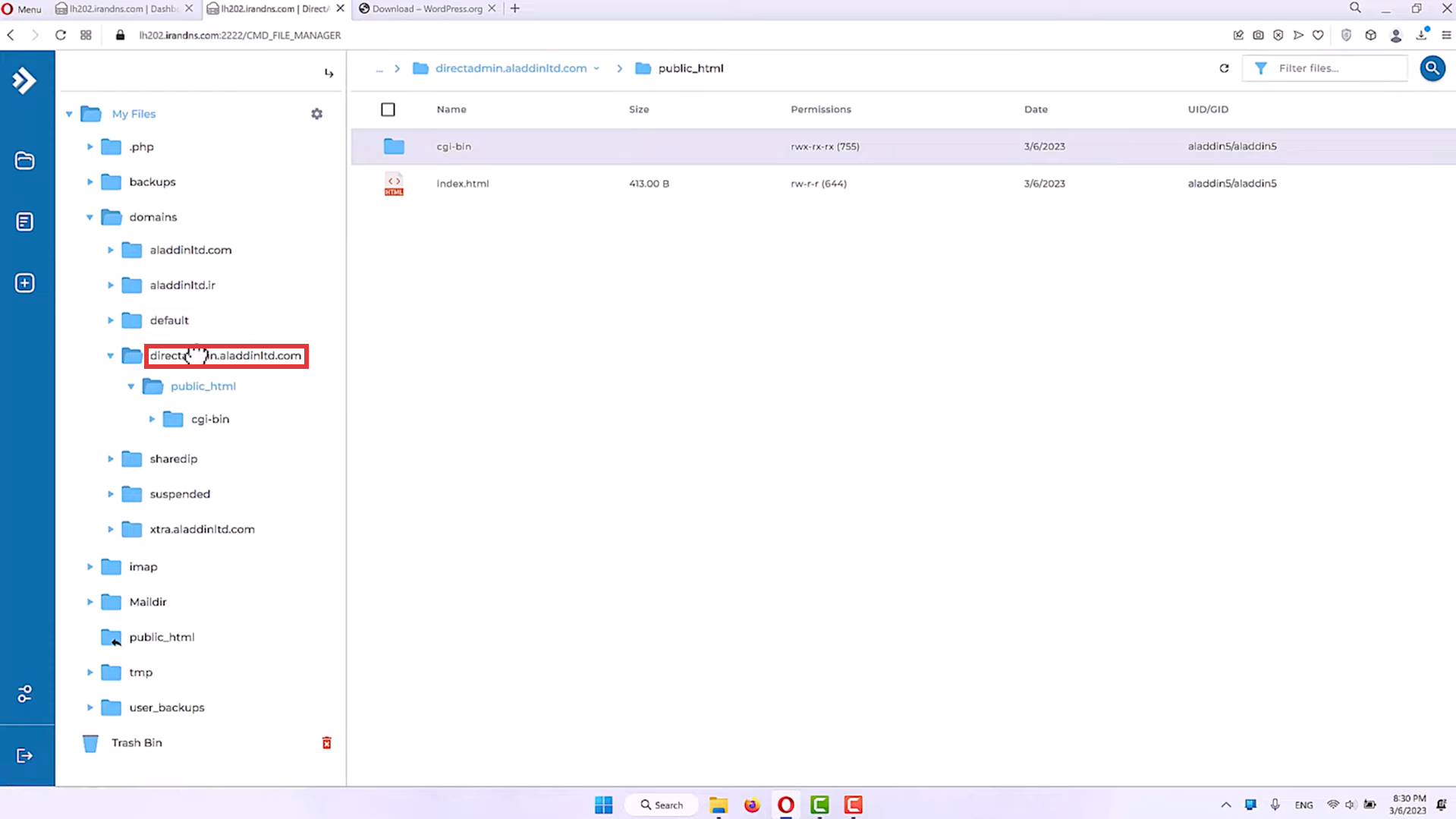Expand the aladdinltd.com folder arrow
This screenshot has height=819, width=1456.
click(x=111, y=250)
